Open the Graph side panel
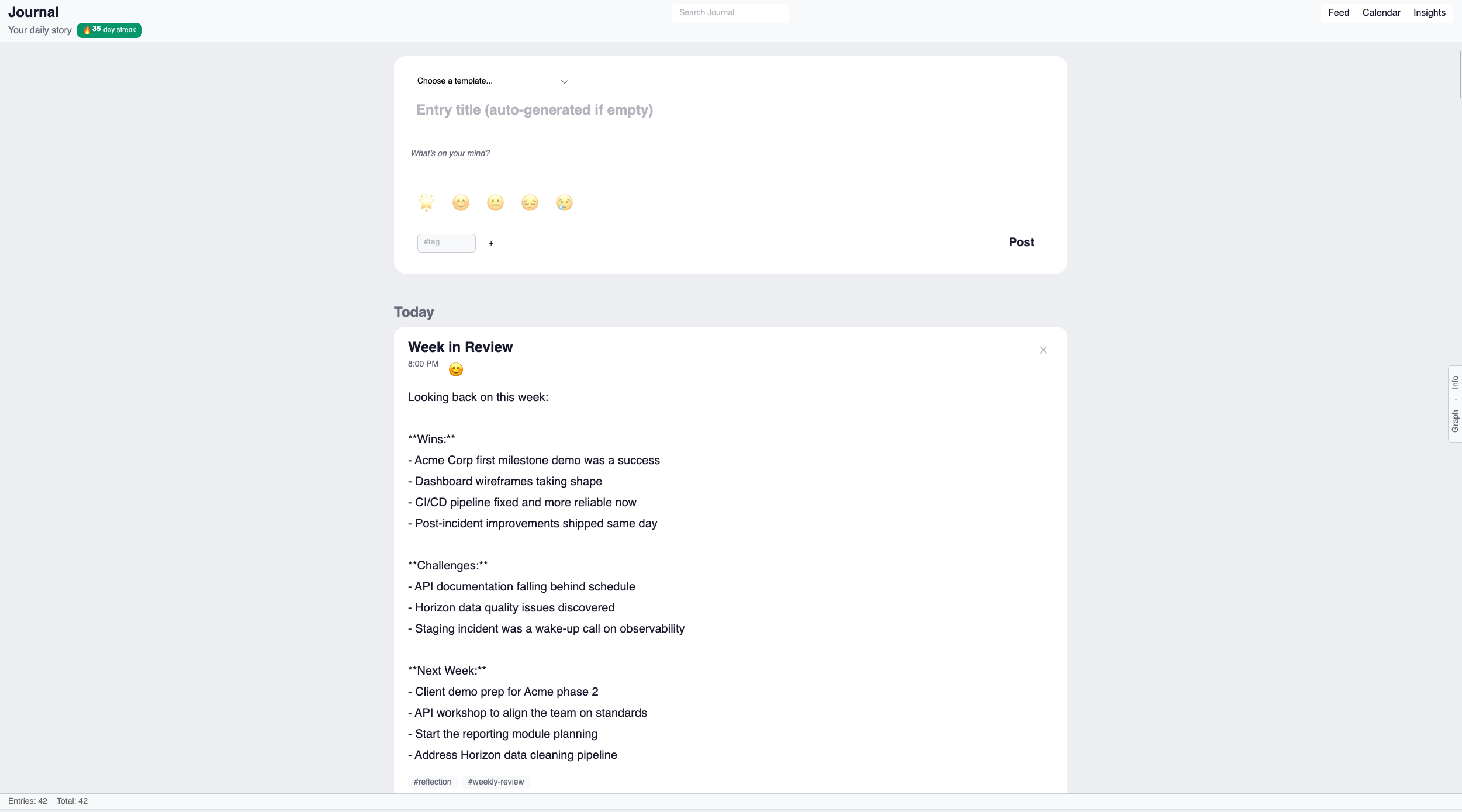This screenshot has height=812, width=1462. pyautogui.click(x=1454, y=419)
